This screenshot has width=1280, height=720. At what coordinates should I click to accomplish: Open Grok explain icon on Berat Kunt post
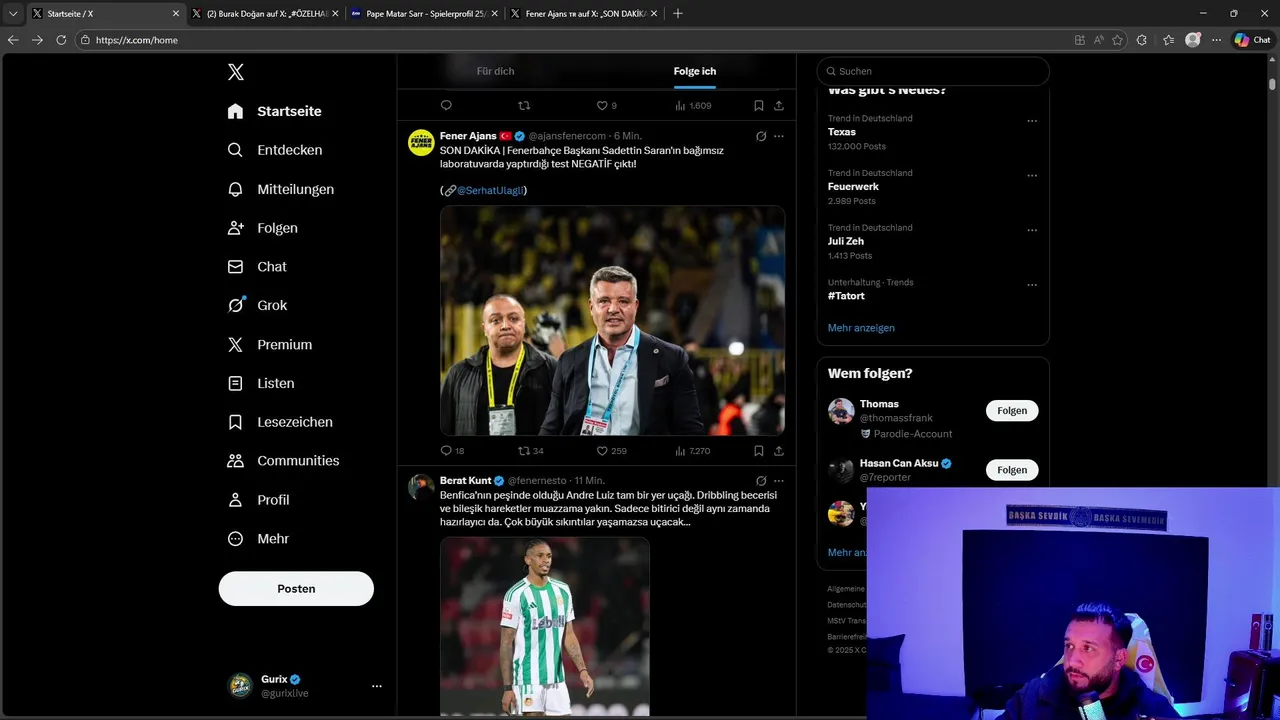(761, 481)
